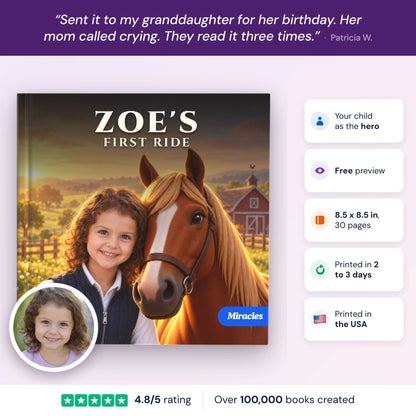416x416 pixels.
Task: Click the ZOE'S book title text
Action: click(x=146, y=122)
